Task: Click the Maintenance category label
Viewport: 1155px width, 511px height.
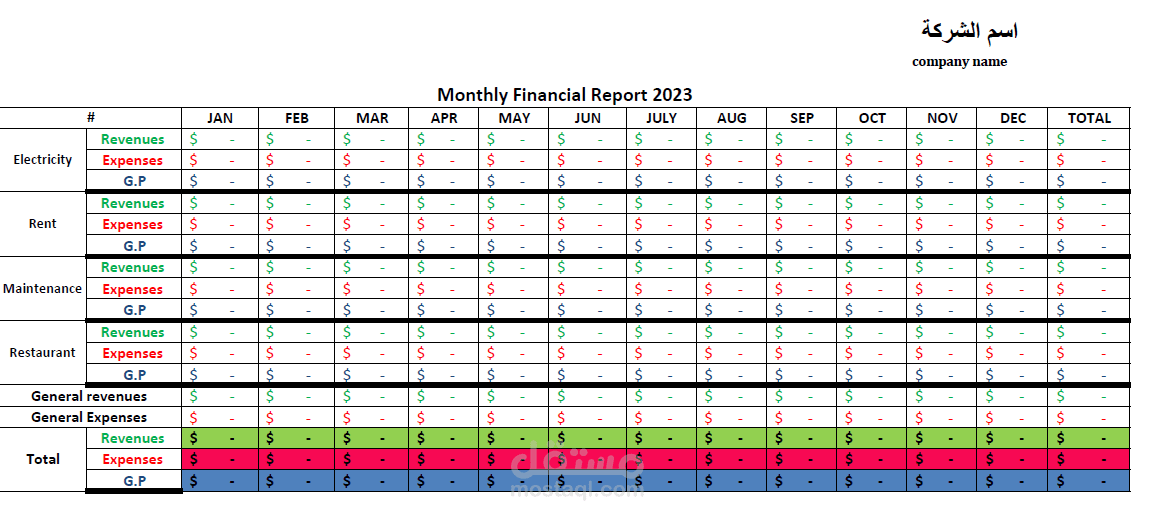Action: pos(43,289)
